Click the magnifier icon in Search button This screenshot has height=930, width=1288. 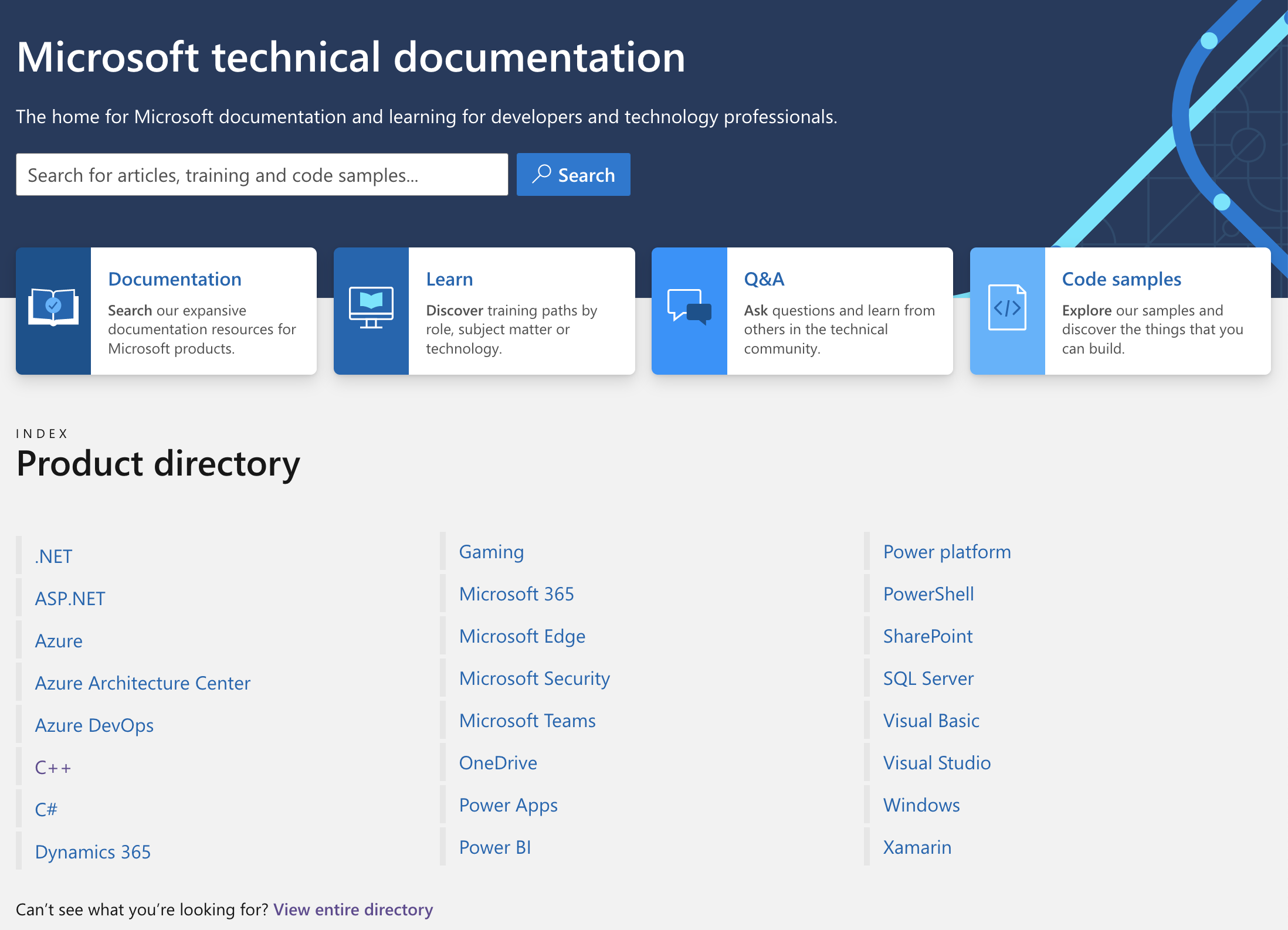[x=541, y=174]
